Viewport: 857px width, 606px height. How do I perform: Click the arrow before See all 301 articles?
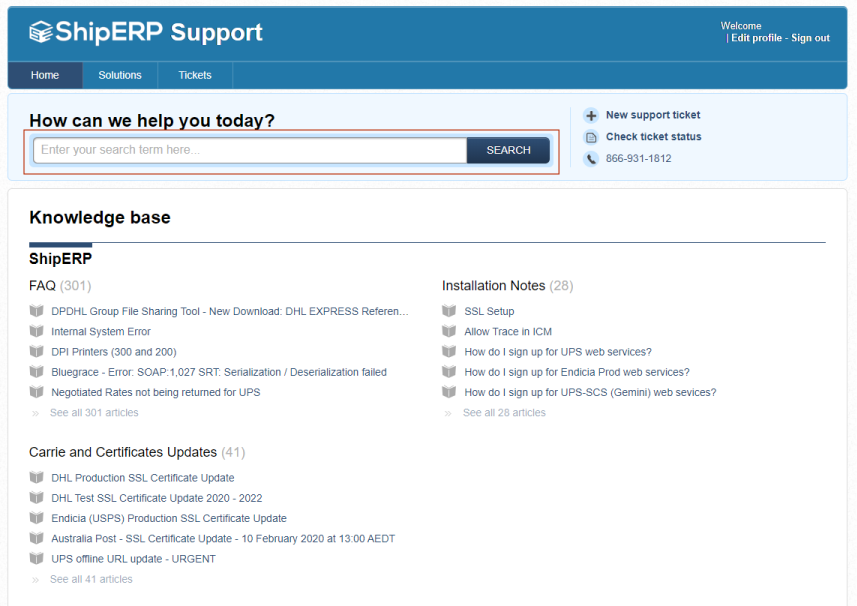click(x=37, y=412)
